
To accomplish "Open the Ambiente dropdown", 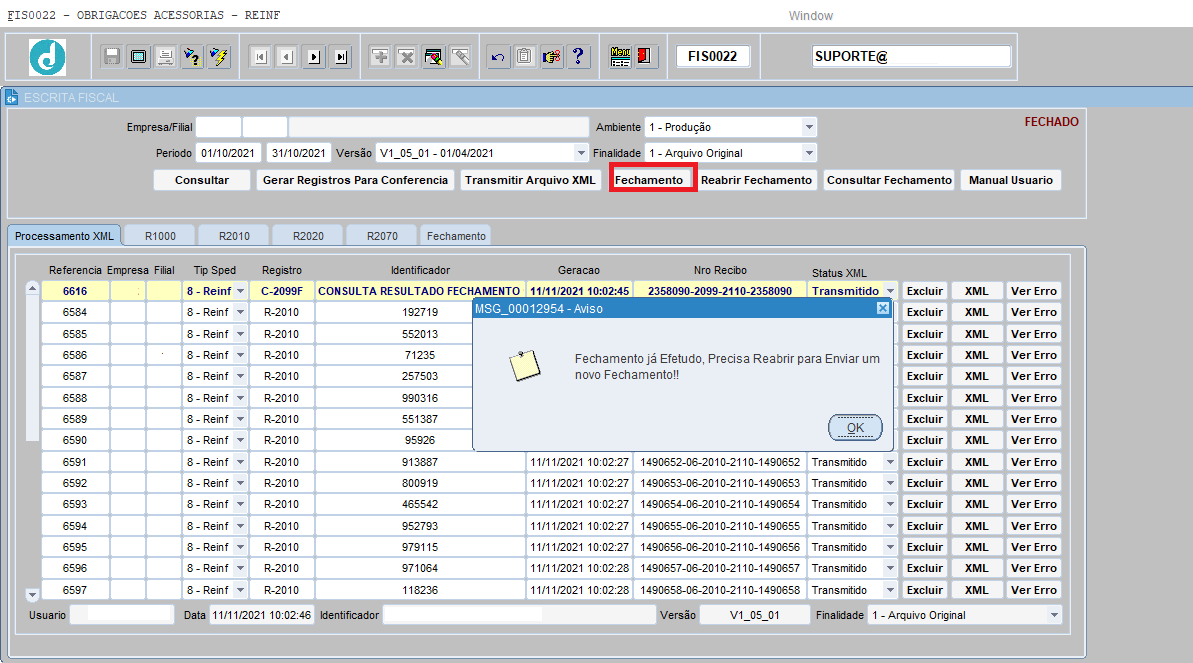I will click(809, 127).
